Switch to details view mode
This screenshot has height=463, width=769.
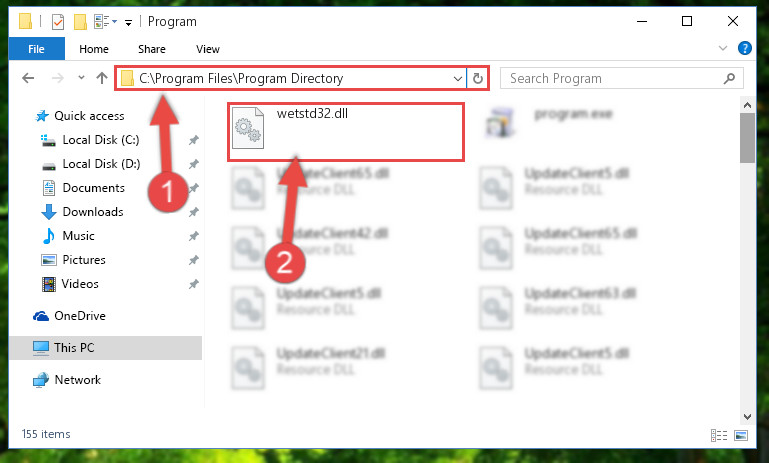point(718,435)
